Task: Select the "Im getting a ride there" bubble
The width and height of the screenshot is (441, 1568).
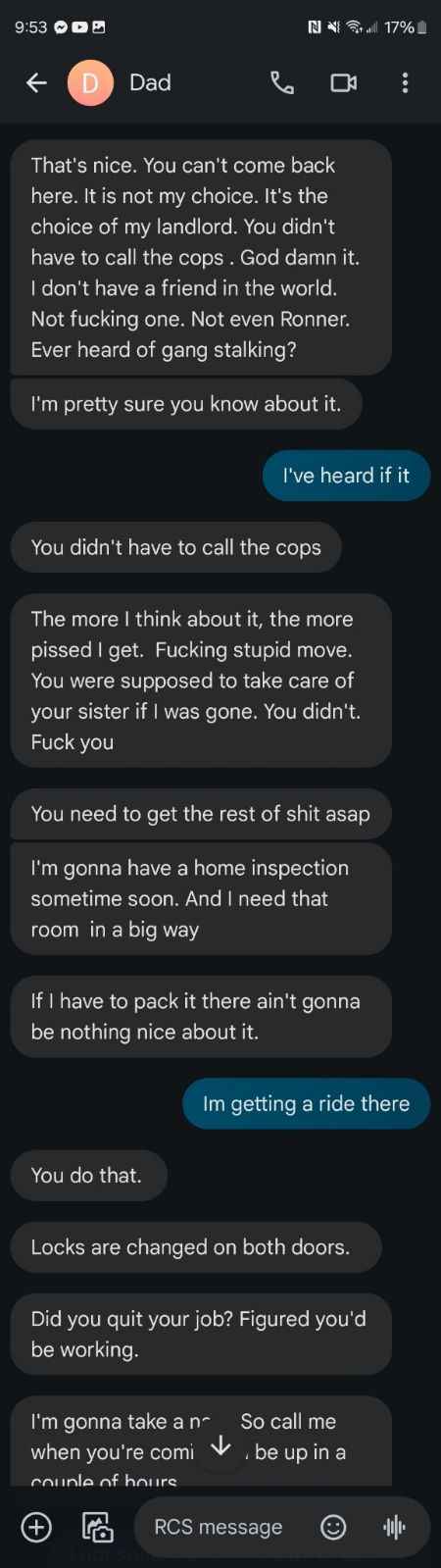Action: click(306, 1103)
